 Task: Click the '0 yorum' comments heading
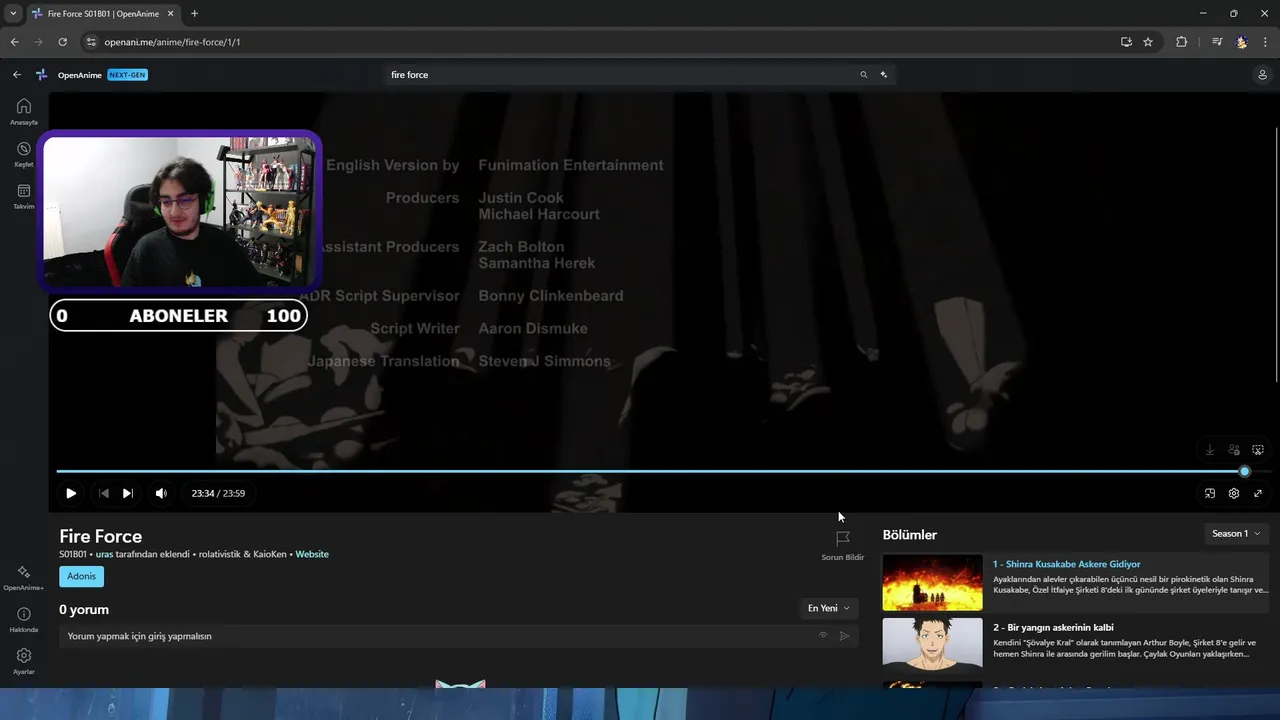click(x=84, y=610)
